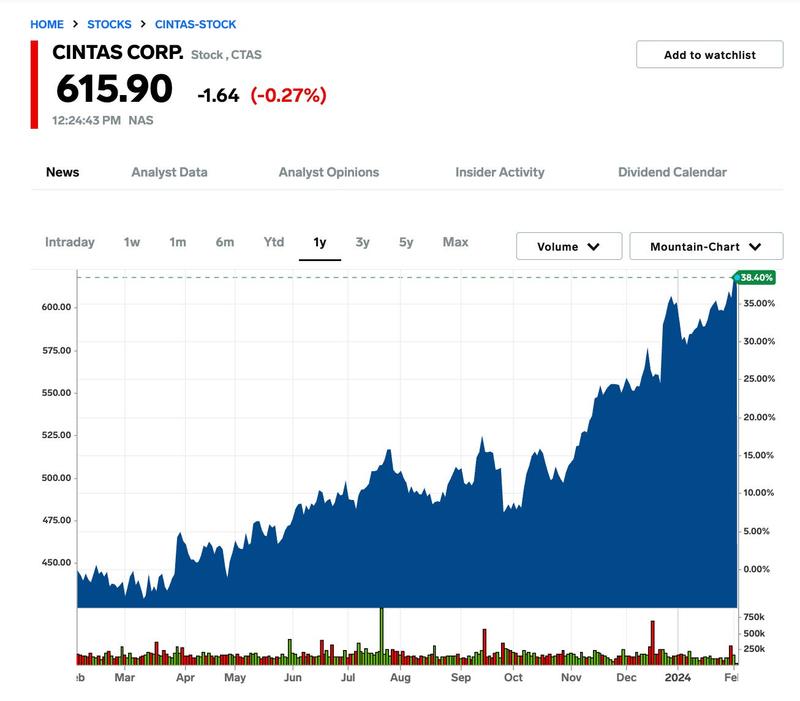This screenshot has height=701, width=800.
Task: Select the Ytd chart range
Action: pos(273,242)
